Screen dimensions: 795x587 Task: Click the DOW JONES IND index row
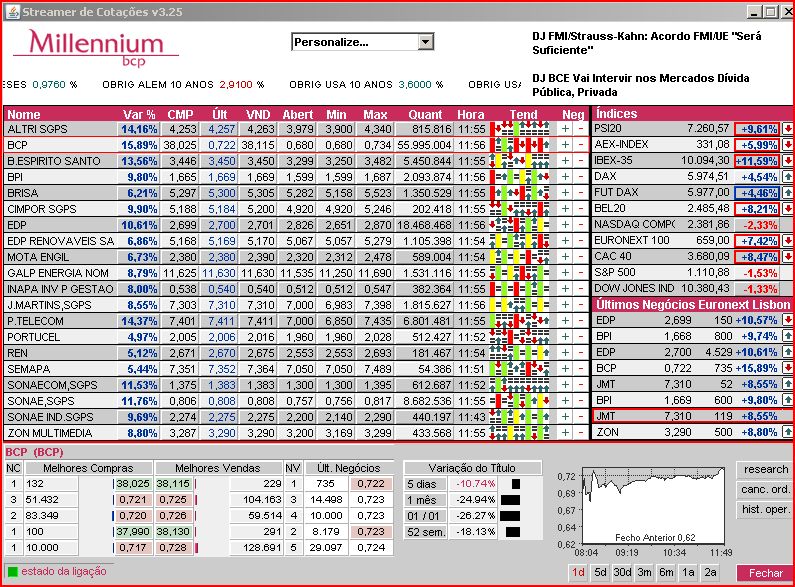click(693, 288)
